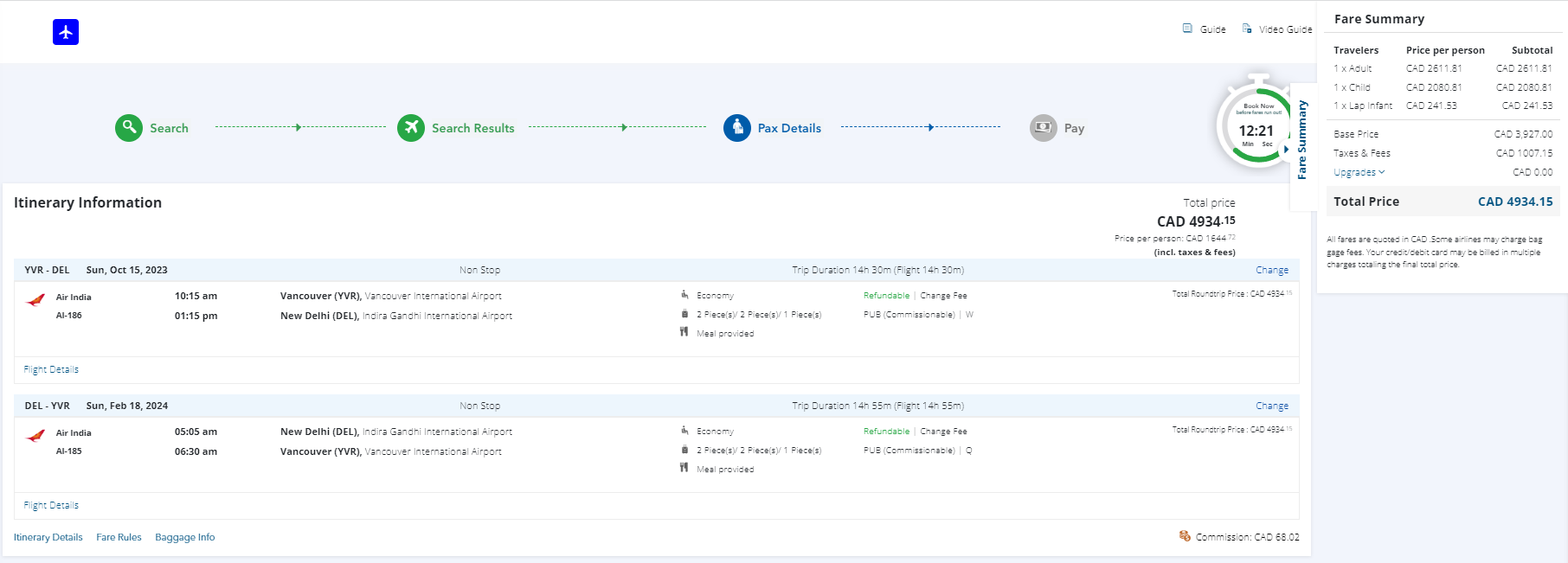Image resolution: width=1568 pixels, height=563 pixels.
Task: Open the Fare Rules tab
Action: point(119,537)
